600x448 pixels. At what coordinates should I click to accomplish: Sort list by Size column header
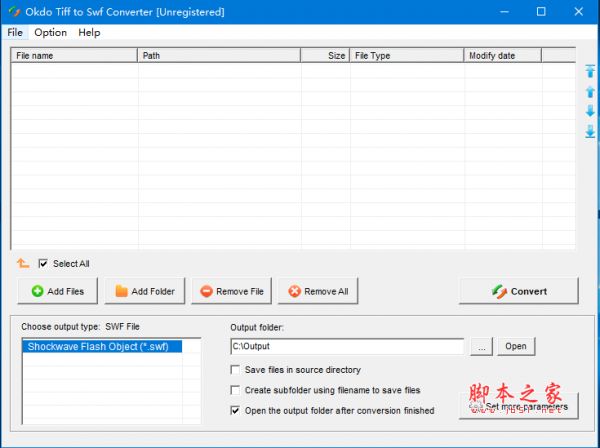point(325,55)
